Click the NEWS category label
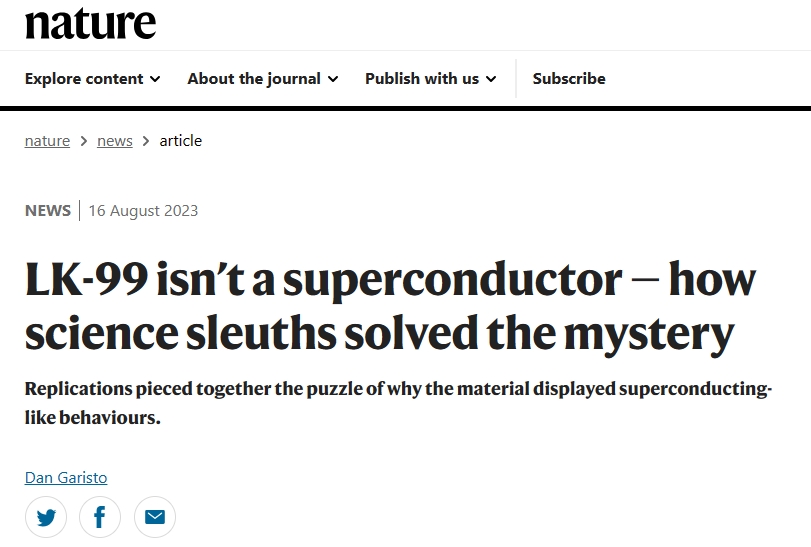811x547 pixels. point(48,210)
